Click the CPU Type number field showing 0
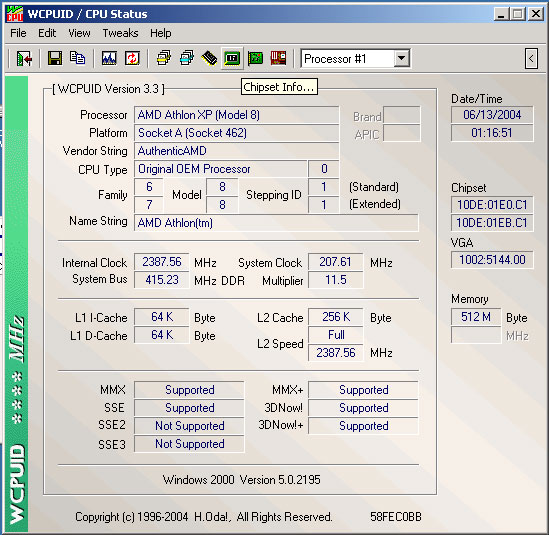549x535 pixels. pyautogui.click(x=324, y=169)
